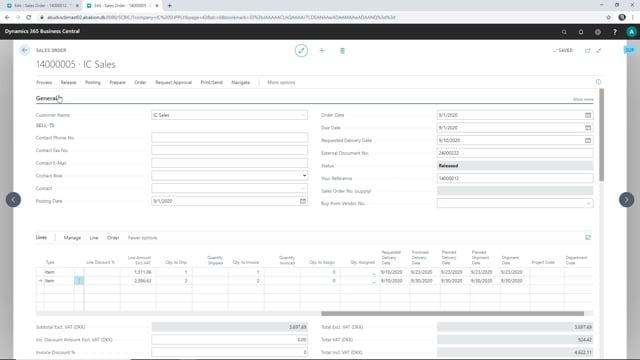
Task: Open calendar for Due Date
Action: (588, 128)
